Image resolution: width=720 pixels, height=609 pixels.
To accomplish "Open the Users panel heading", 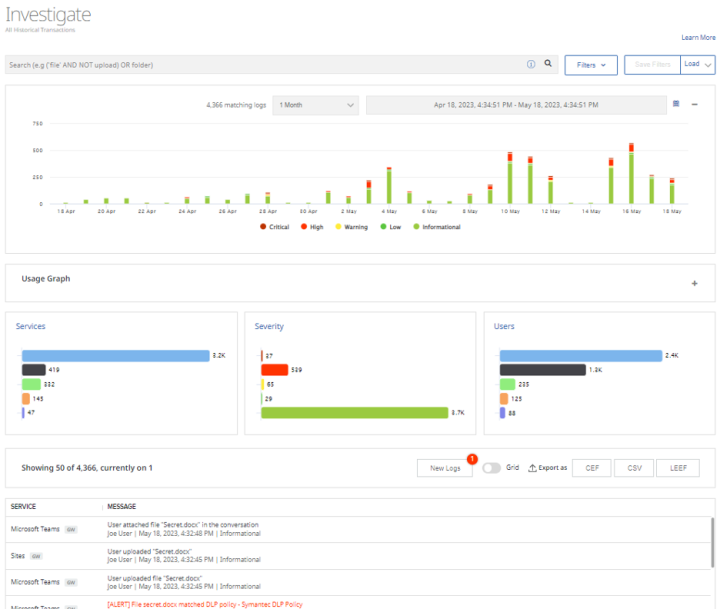I will [x=504, y=326].
